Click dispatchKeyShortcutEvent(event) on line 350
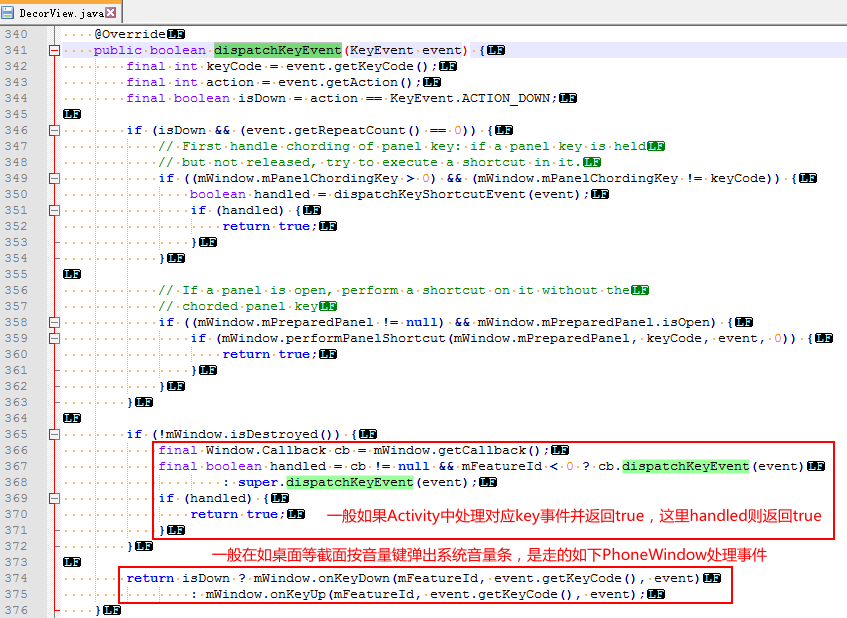This screenshot has width=847, height=618. (x=457, y=194)
